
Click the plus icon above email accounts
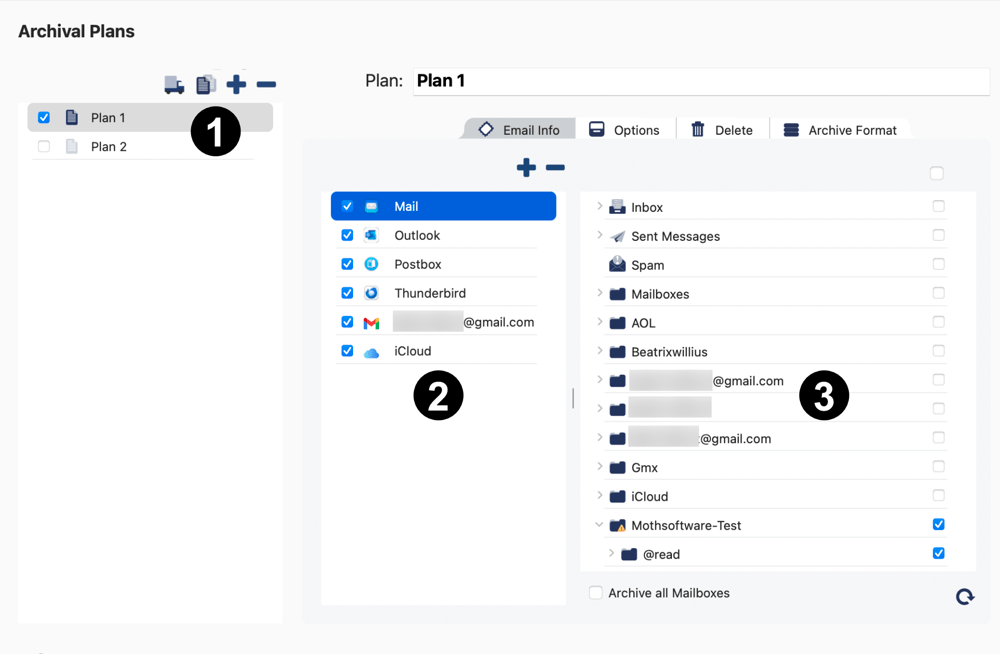[526, 168]
